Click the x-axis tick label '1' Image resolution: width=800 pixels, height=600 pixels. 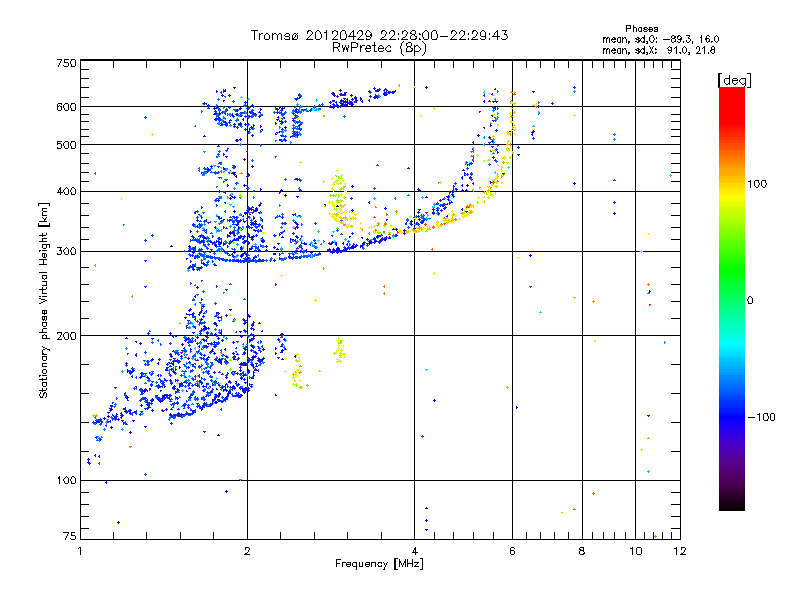click(80, 551)
